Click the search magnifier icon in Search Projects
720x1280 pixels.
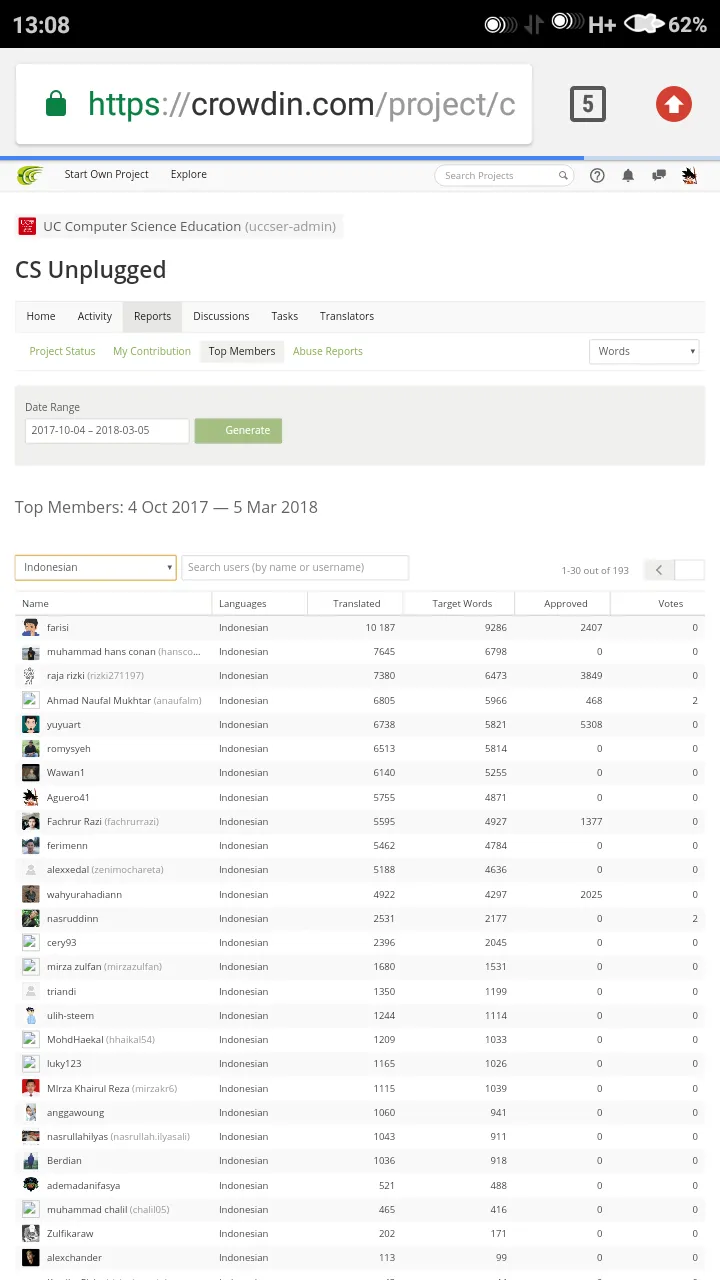563,175
